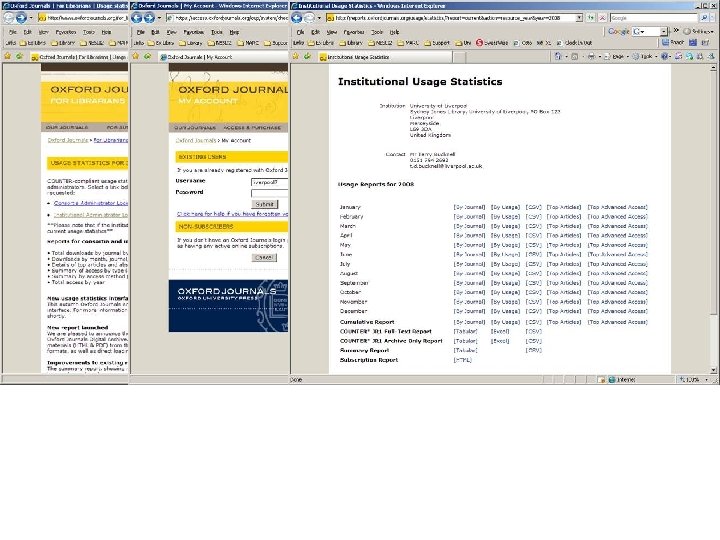Open recent pages dropdown in For Librarians window
Image resolution: width=720 pixels, height=540 pixels.
tap(31, 18)
